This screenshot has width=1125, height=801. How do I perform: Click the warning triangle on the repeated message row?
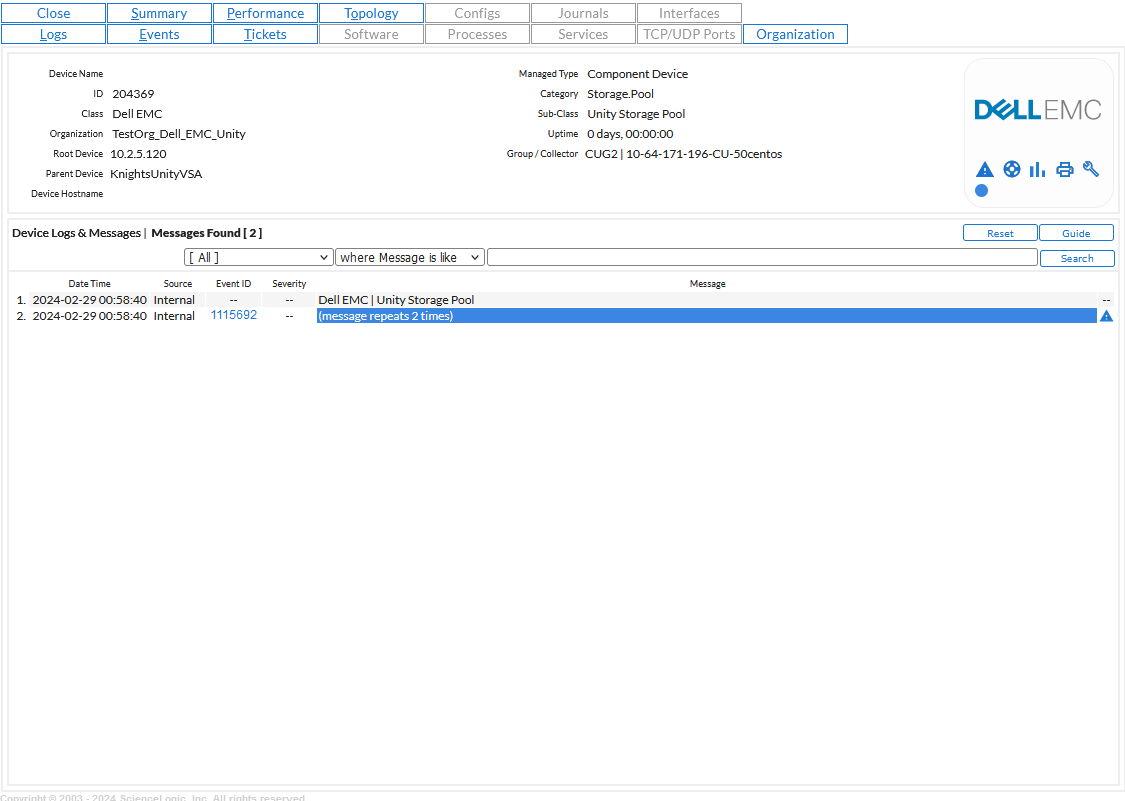point(1106,315)
